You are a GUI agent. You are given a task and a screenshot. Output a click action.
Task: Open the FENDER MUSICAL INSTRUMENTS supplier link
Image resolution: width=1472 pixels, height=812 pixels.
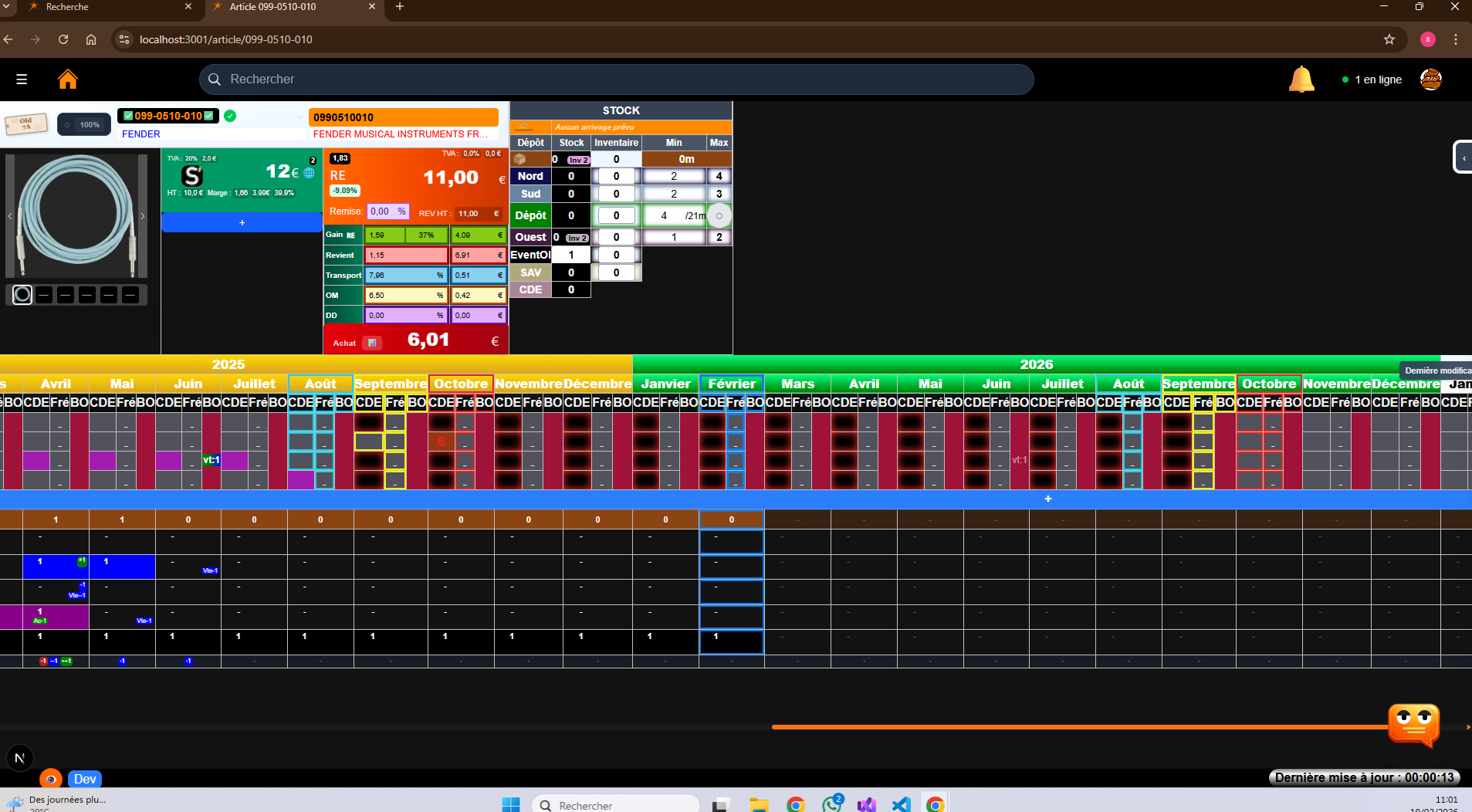400,134
